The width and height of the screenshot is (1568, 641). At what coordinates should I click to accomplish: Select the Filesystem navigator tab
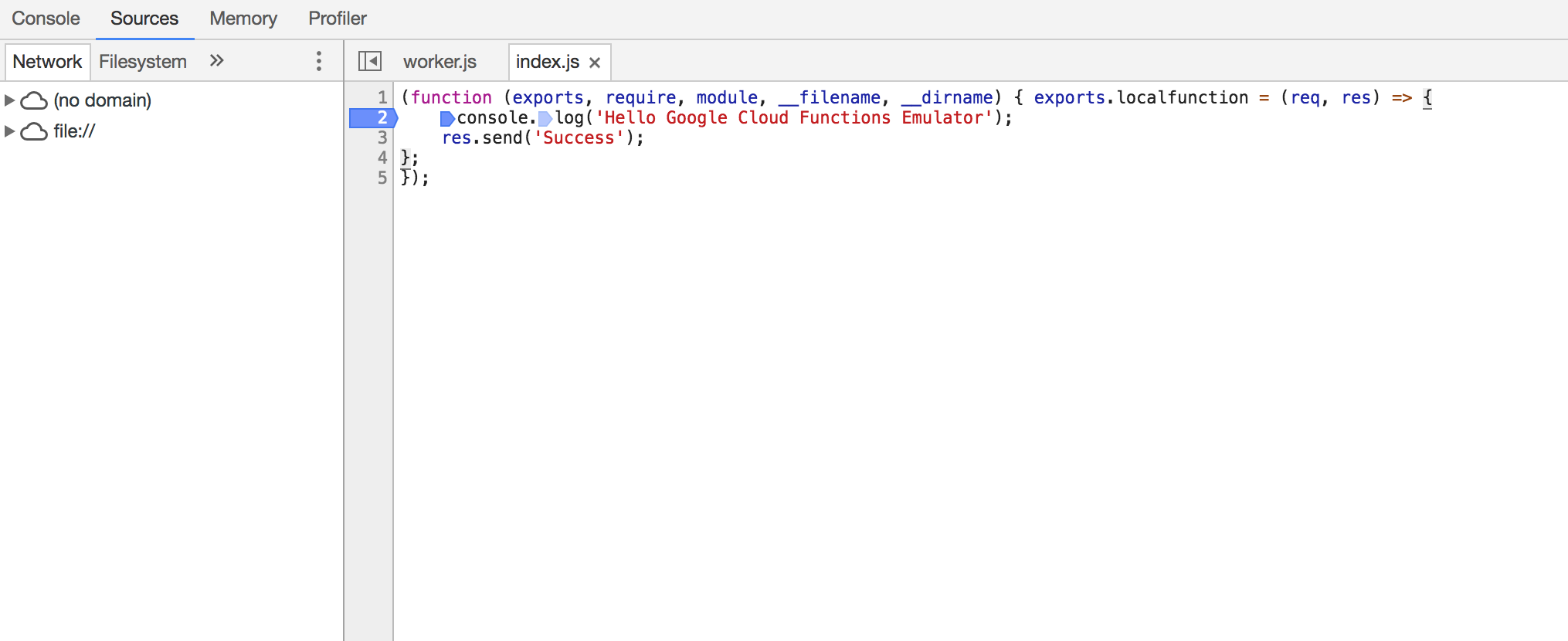(x=143, y=62)
